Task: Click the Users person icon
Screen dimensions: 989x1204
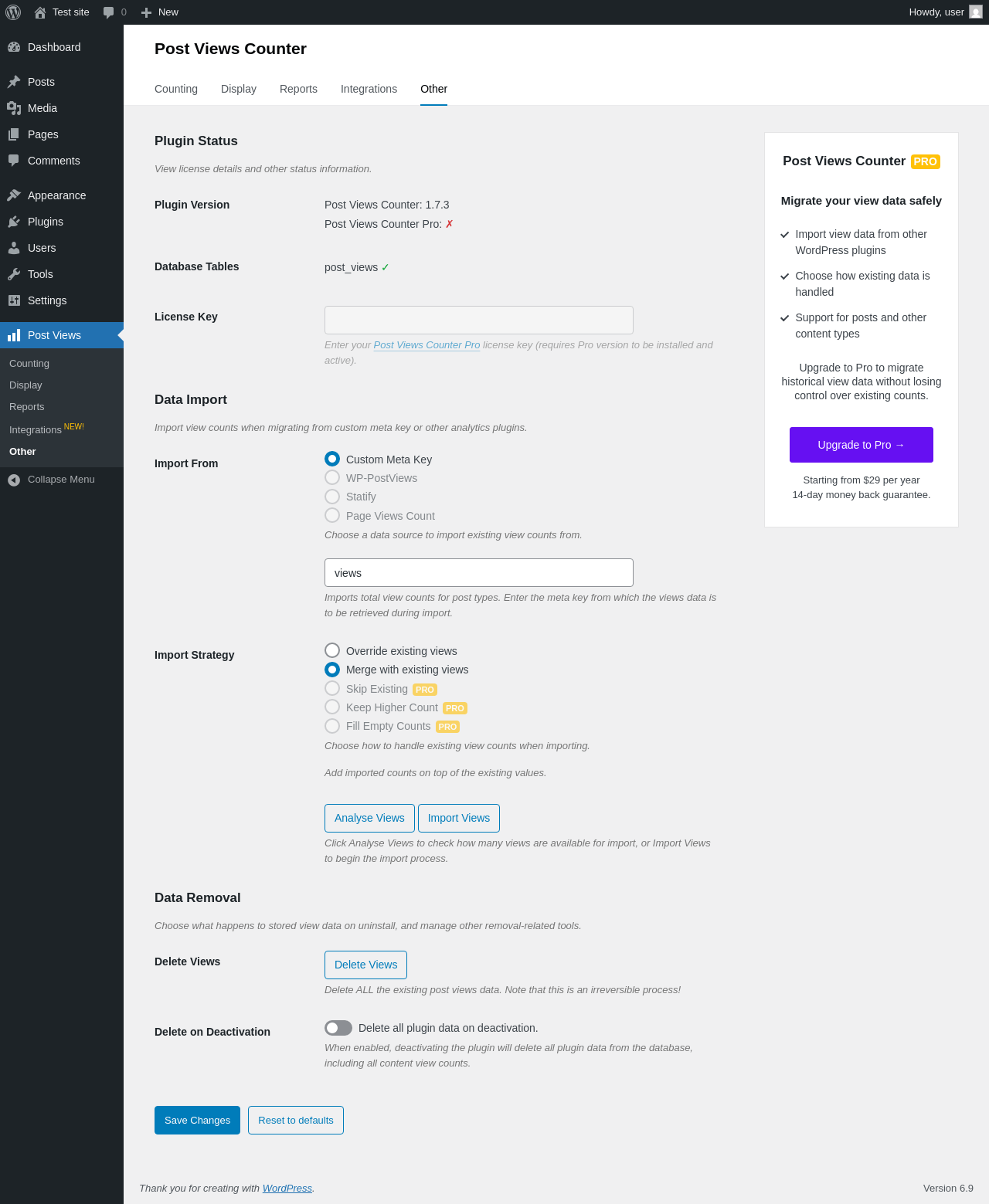Action: pos(14,248)
